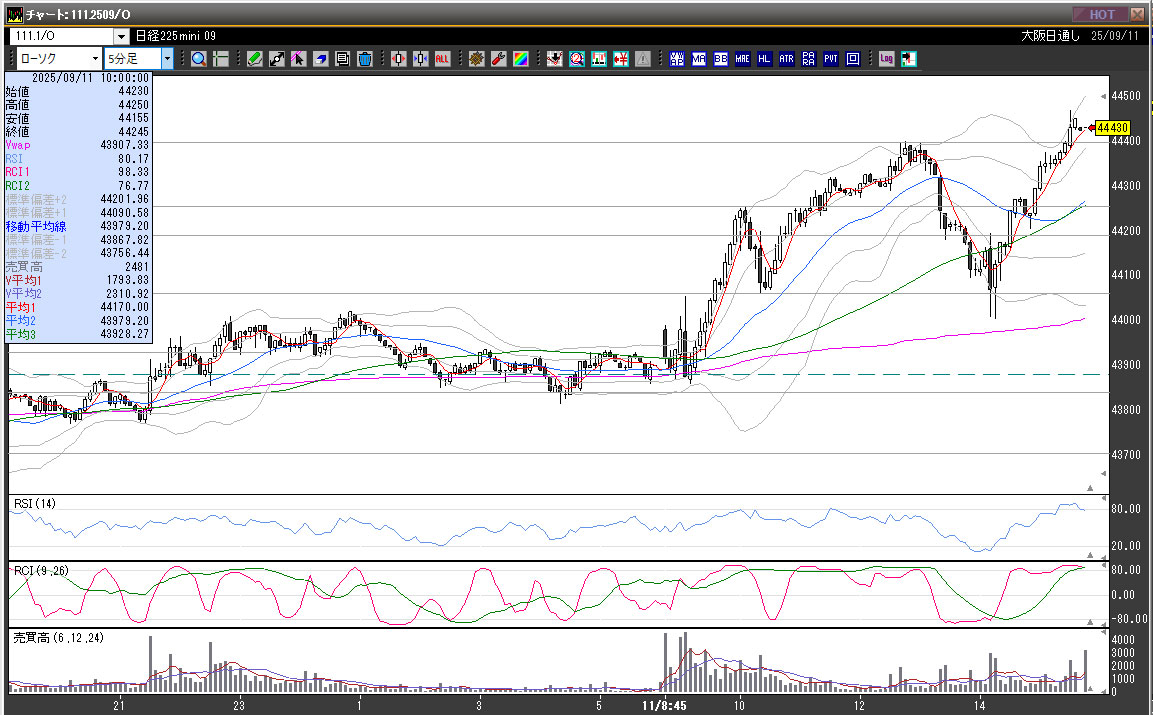Image resolution: width=1153 pixels, height=715 pixels.
Task: Toggle the MA moving average indicator
Action: pos(699,59)
